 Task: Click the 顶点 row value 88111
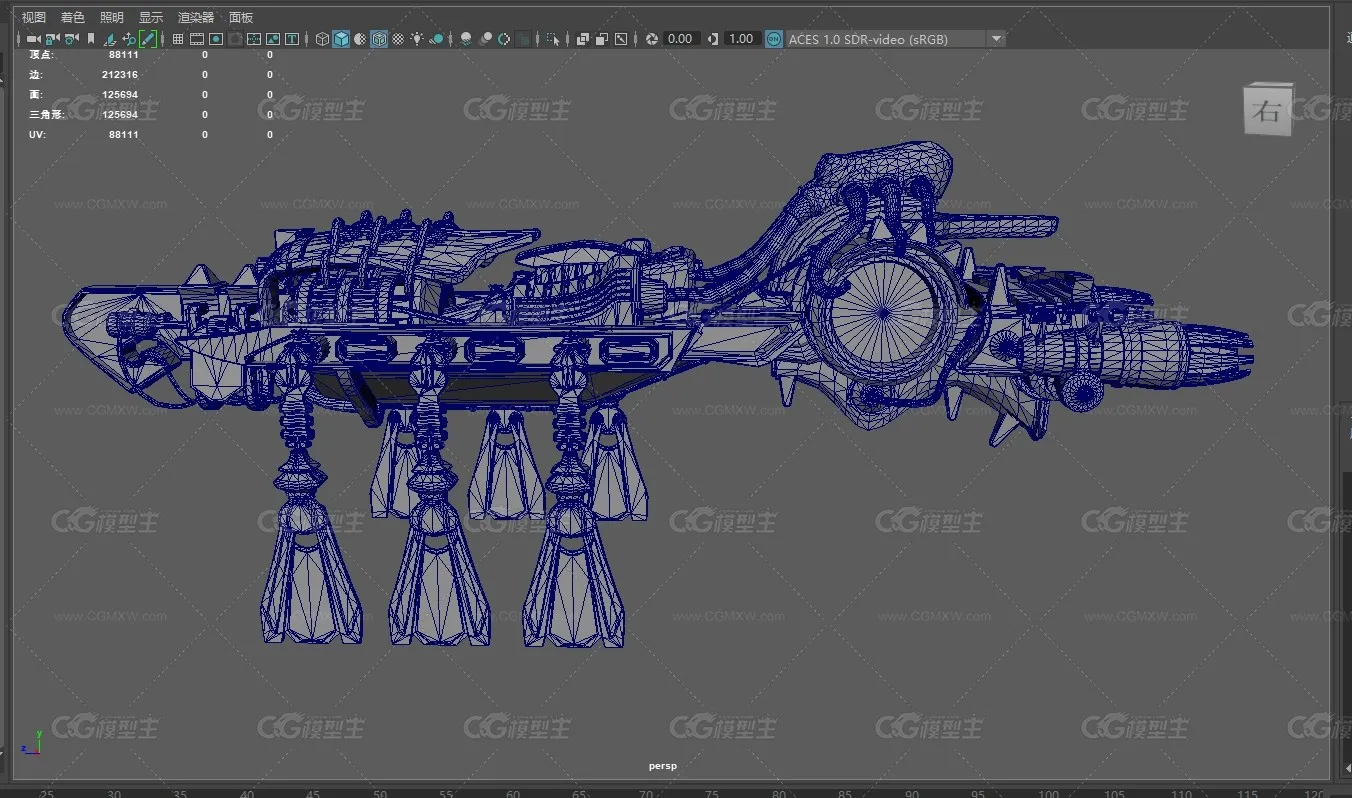coord(124,55)
